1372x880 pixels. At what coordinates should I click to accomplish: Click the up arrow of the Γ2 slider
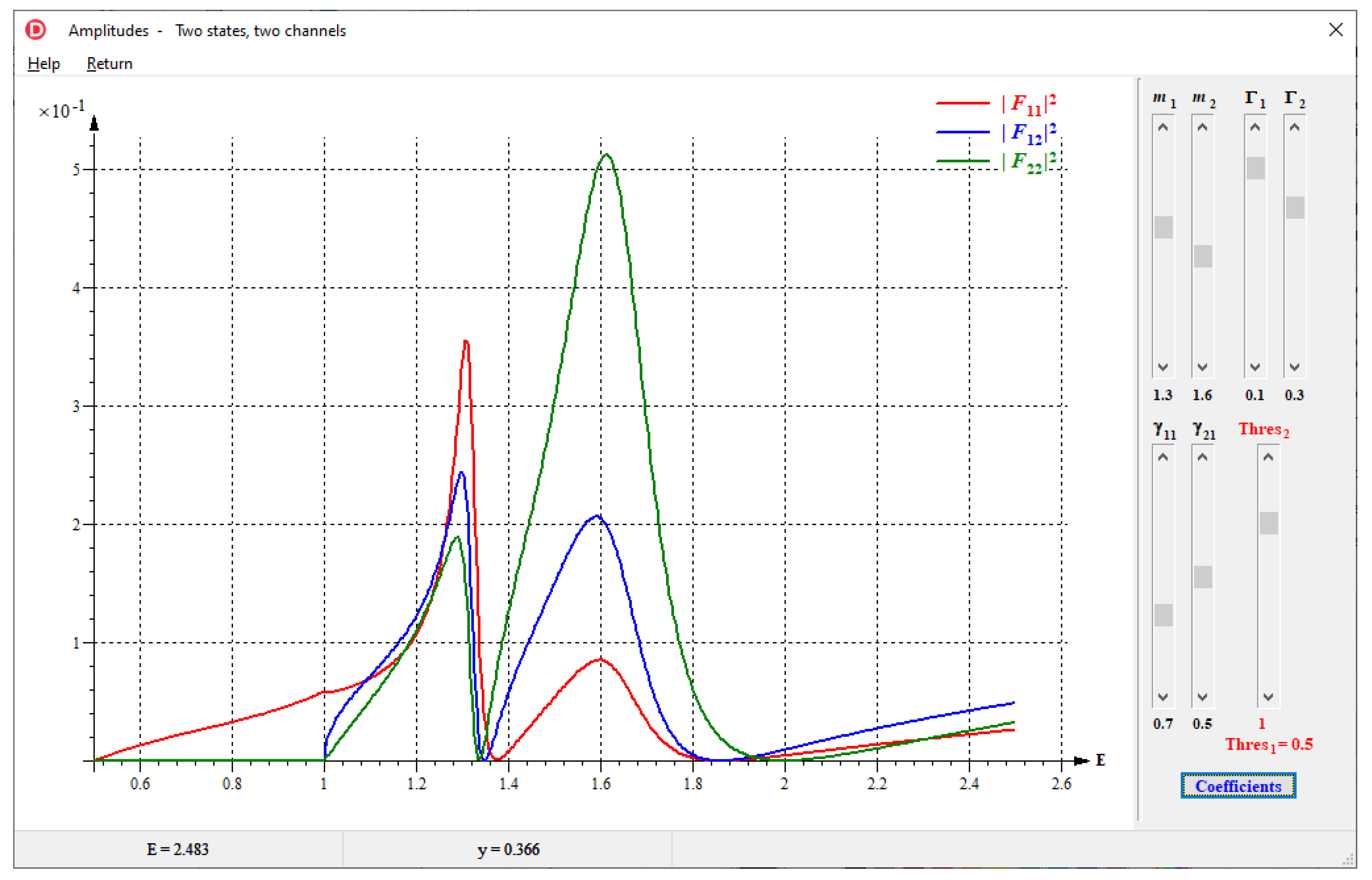(1294, 128)
